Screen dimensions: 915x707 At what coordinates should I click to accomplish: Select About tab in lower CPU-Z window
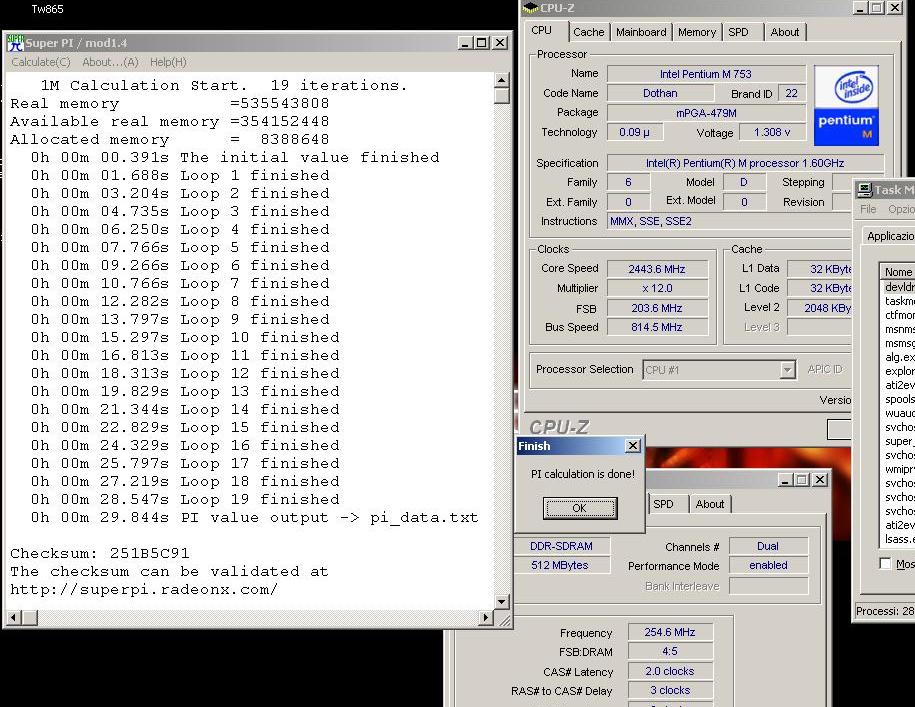(710, 504)
